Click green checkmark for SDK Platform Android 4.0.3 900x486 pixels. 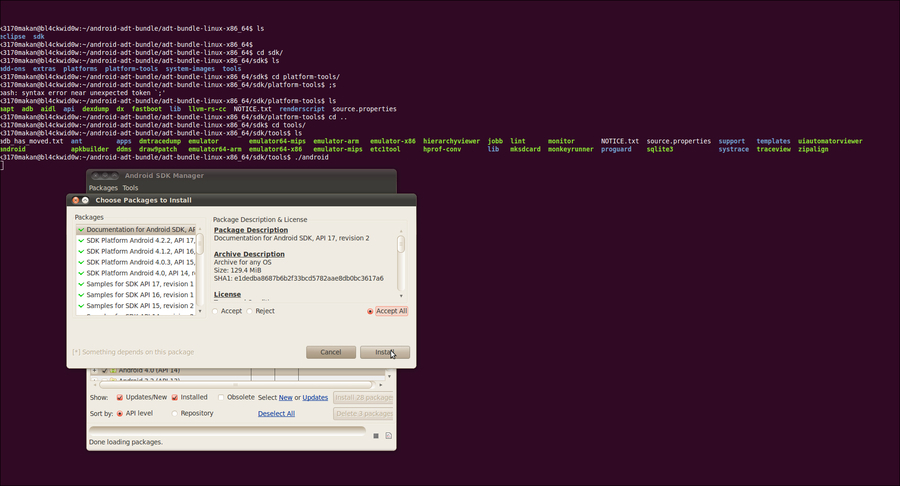(81, 262)
